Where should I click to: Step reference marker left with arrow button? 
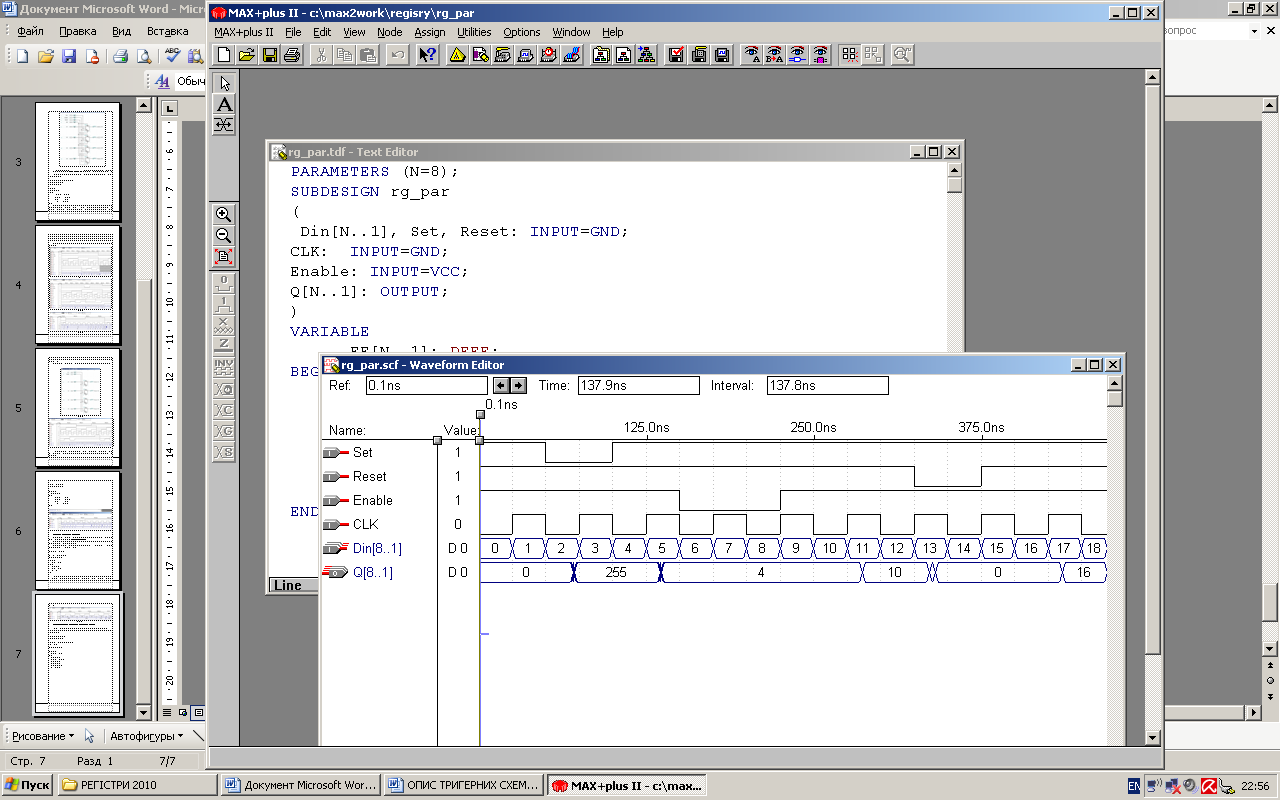click(502, 385)
